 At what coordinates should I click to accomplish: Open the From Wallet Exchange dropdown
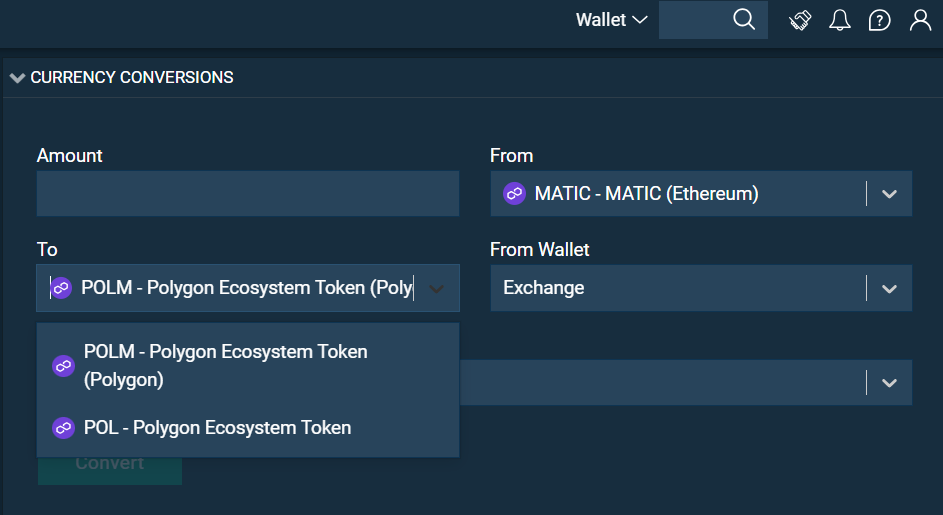click(701, 288)
